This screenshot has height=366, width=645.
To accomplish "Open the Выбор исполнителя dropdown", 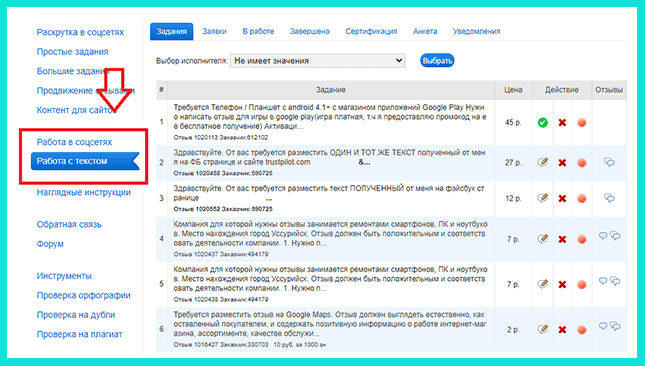I will coord(318,60).
